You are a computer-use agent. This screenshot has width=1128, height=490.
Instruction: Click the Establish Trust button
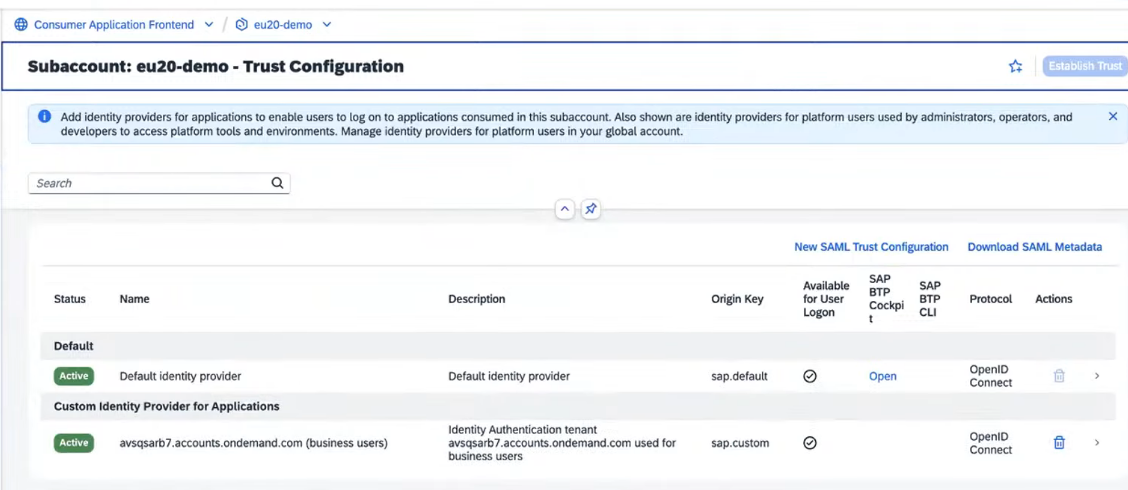click(1084, 66)
